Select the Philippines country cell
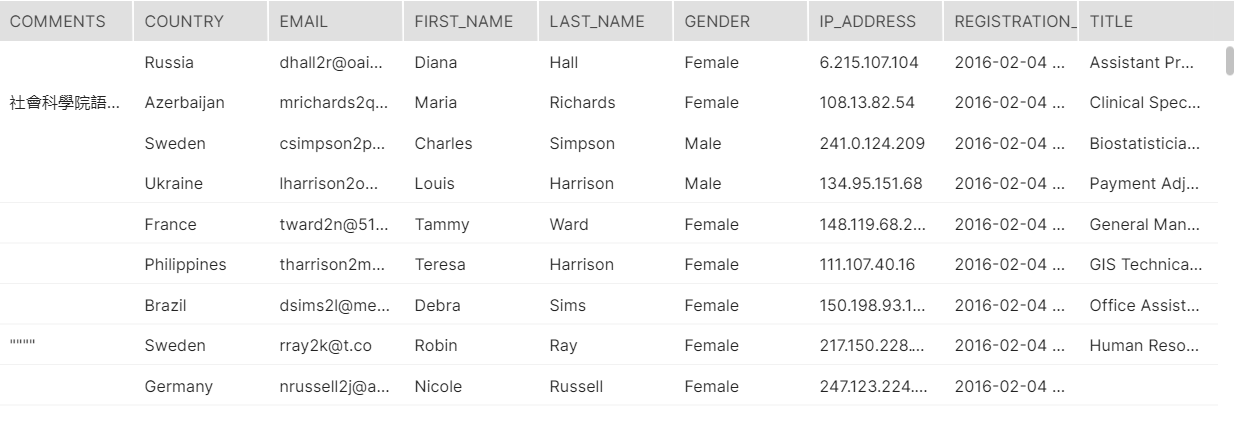1234x424 pixels. coord(185,265)
